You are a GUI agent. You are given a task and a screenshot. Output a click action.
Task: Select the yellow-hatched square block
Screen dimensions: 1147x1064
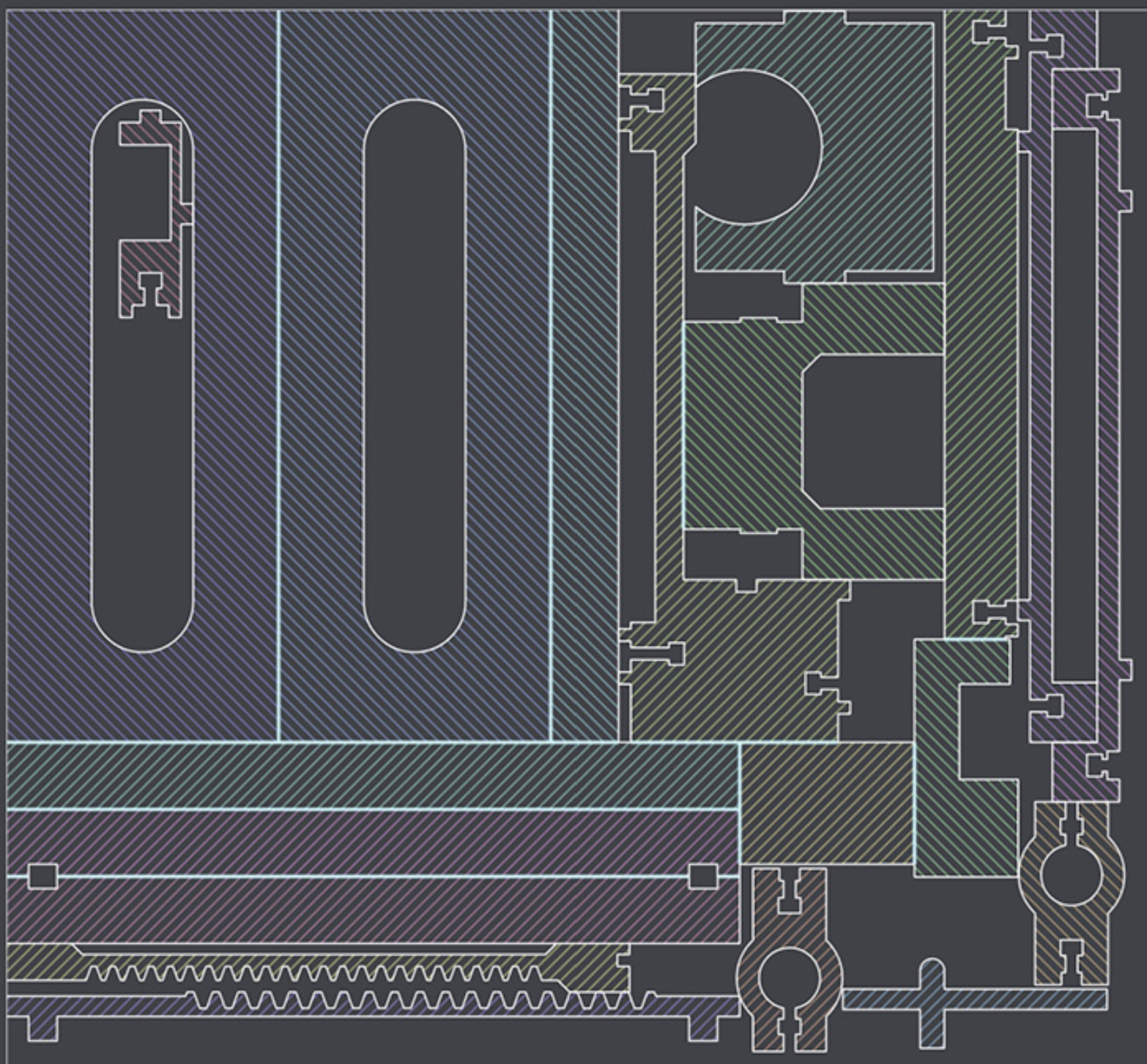click(826, 803)
